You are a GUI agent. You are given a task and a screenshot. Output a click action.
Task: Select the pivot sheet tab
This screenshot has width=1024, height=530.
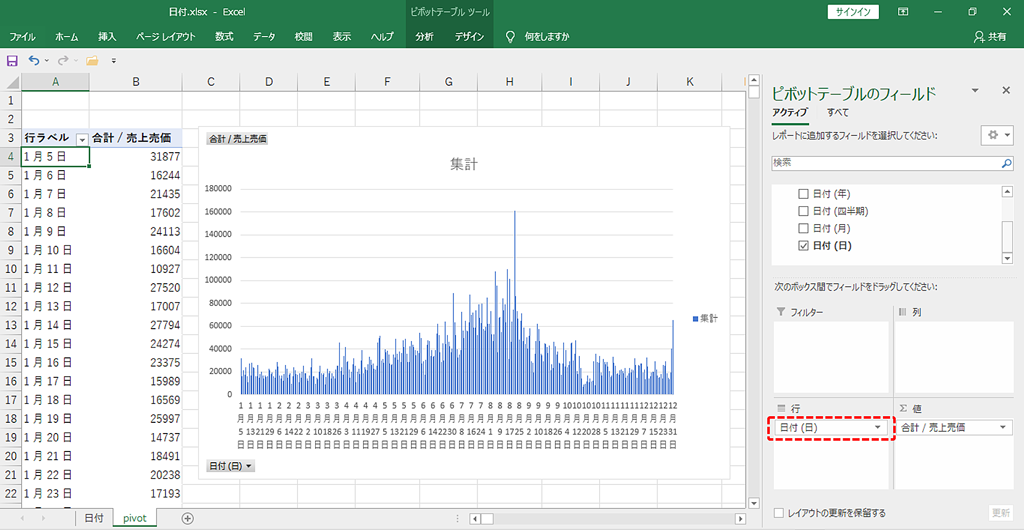pyautogui.click(x=135, y=518)
